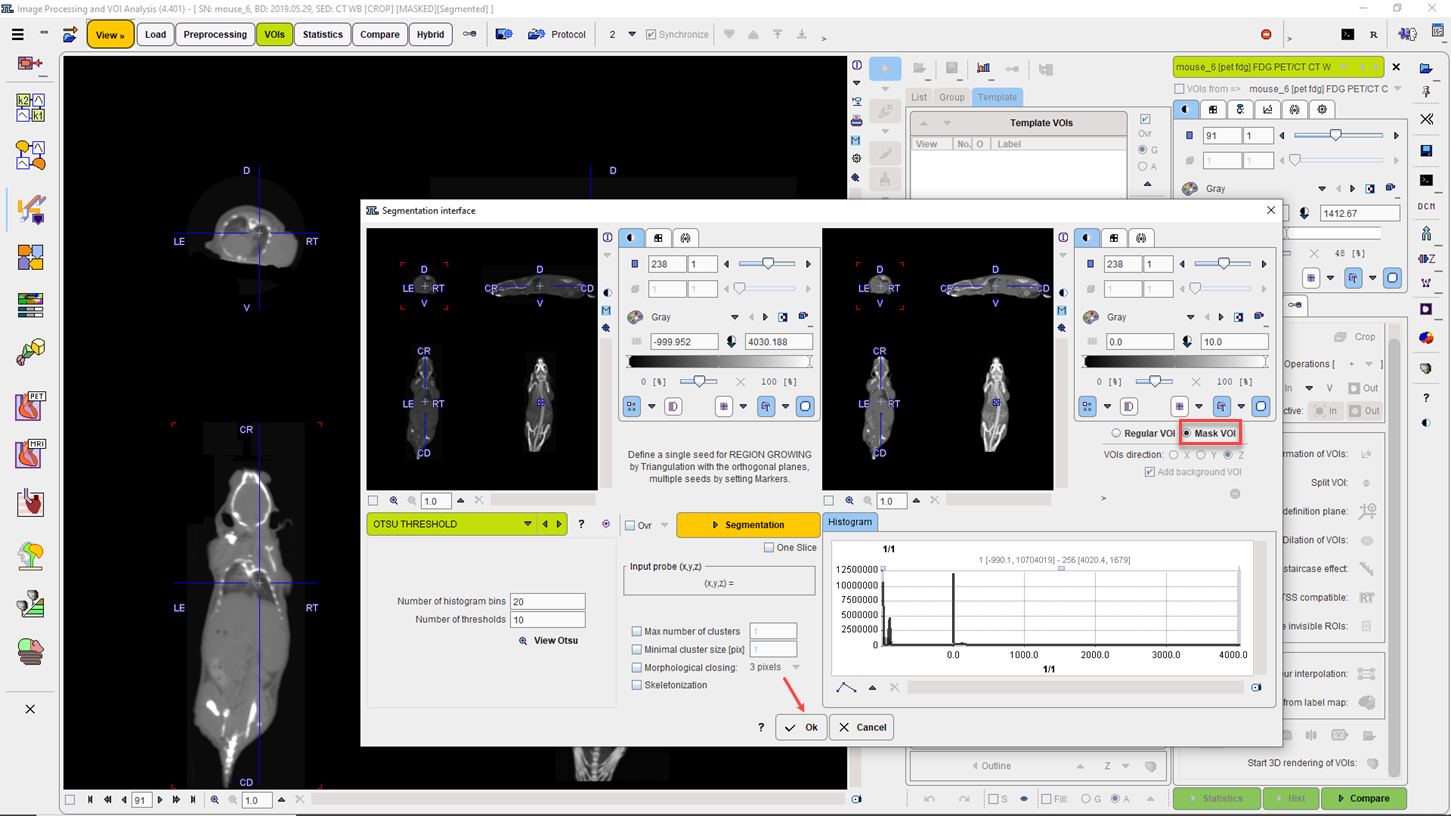This screenshot has width=1451, height=816.
Task: Enable the One Slice checkbox
Action: pyautogui.click(x=768, y=547)
